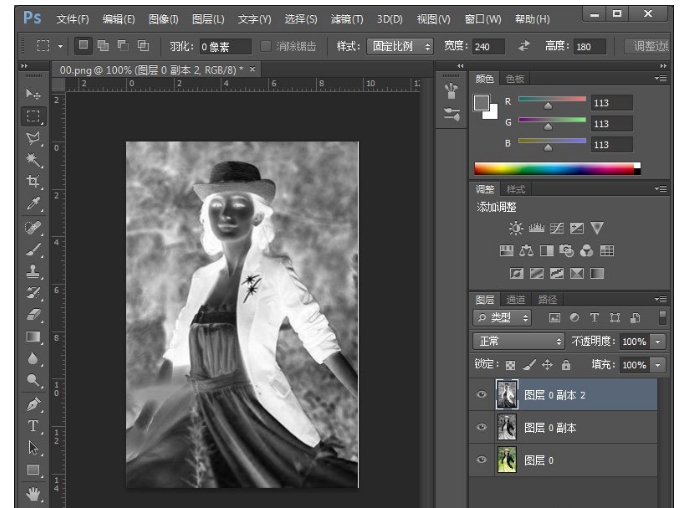683x508 pixels.
Task: Select the Crop tool
Action: [33, 182]
